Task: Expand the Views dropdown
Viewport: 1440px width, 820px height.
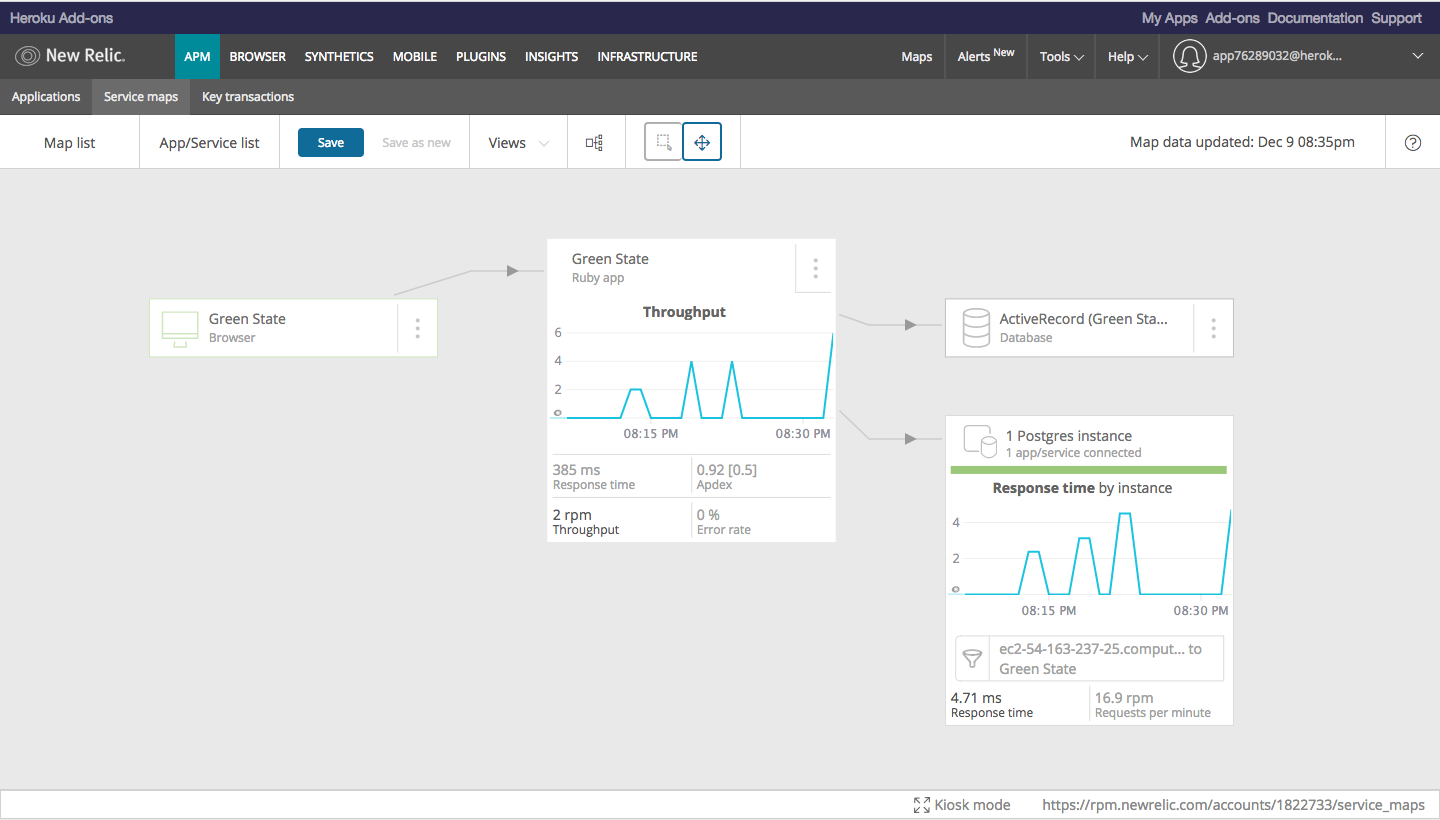Action: coord(518,143)
